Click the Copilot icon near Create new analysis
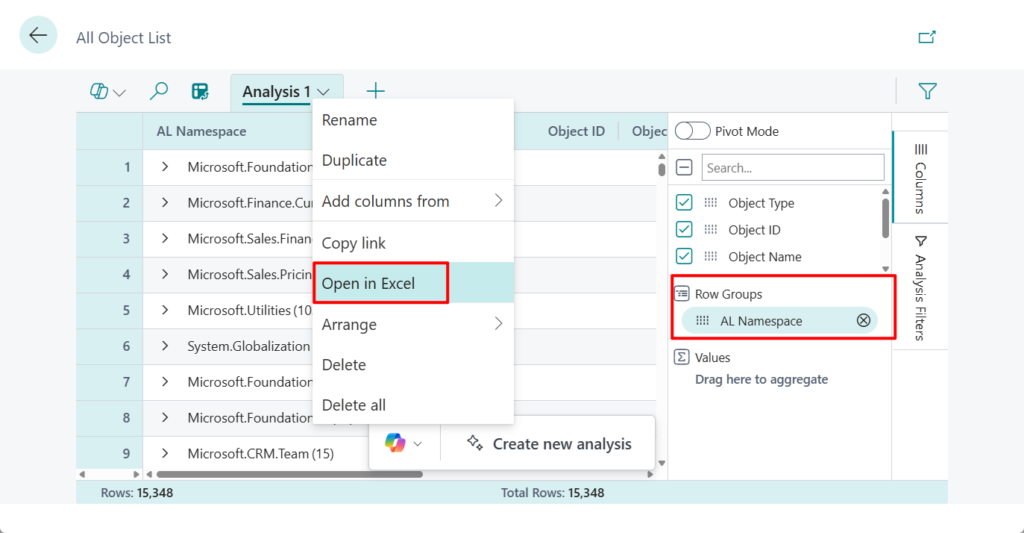Screen dimensions: 1024x533 [396, 443]
